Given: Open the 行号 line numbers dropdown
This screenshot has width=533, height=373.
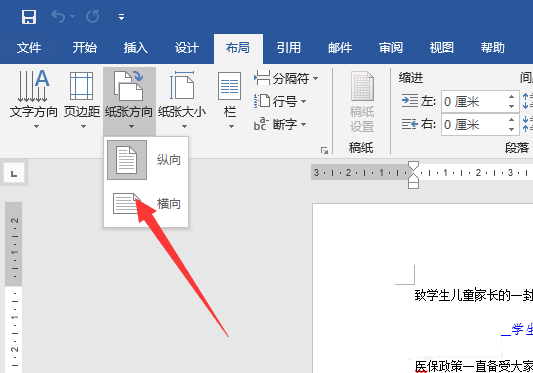Looking at the screenshot, I should 280,101.
